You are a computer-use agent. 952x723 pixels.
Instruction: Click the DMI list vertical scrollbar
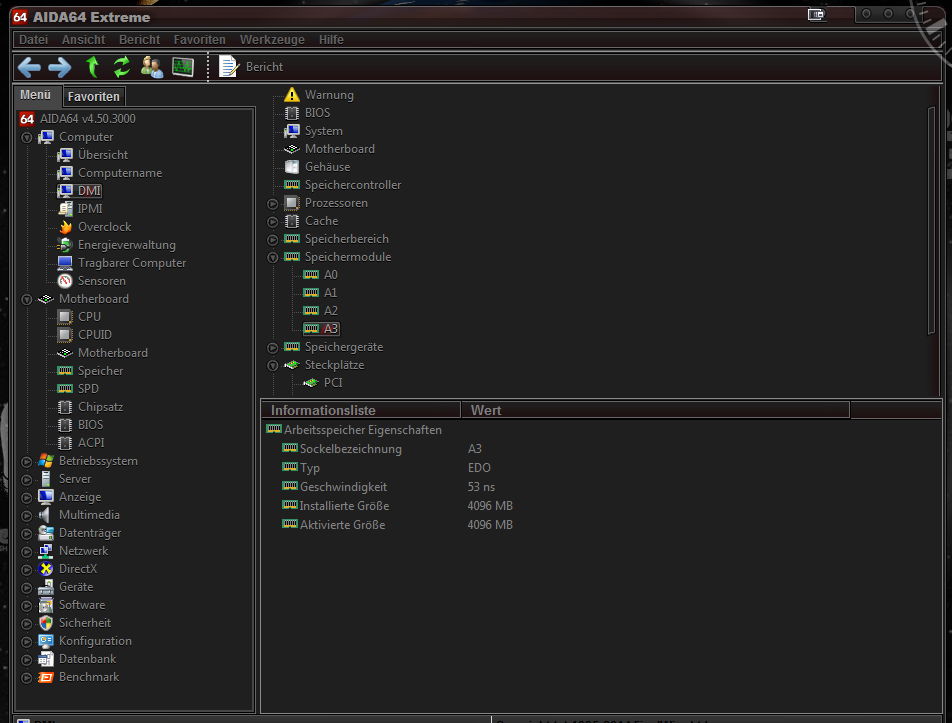(931, 221)
